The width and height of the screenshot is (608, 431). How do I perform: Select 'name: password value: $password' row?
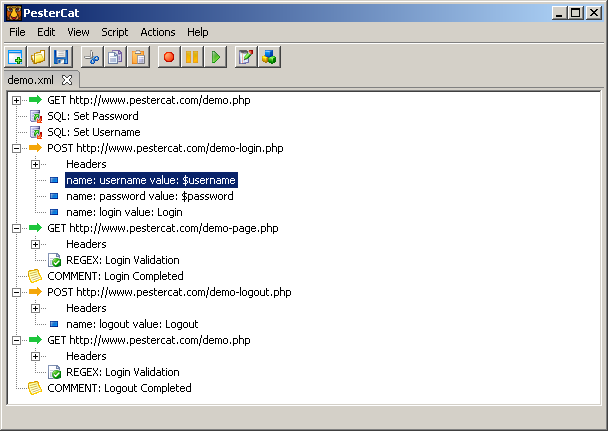(x=150, y=196)
